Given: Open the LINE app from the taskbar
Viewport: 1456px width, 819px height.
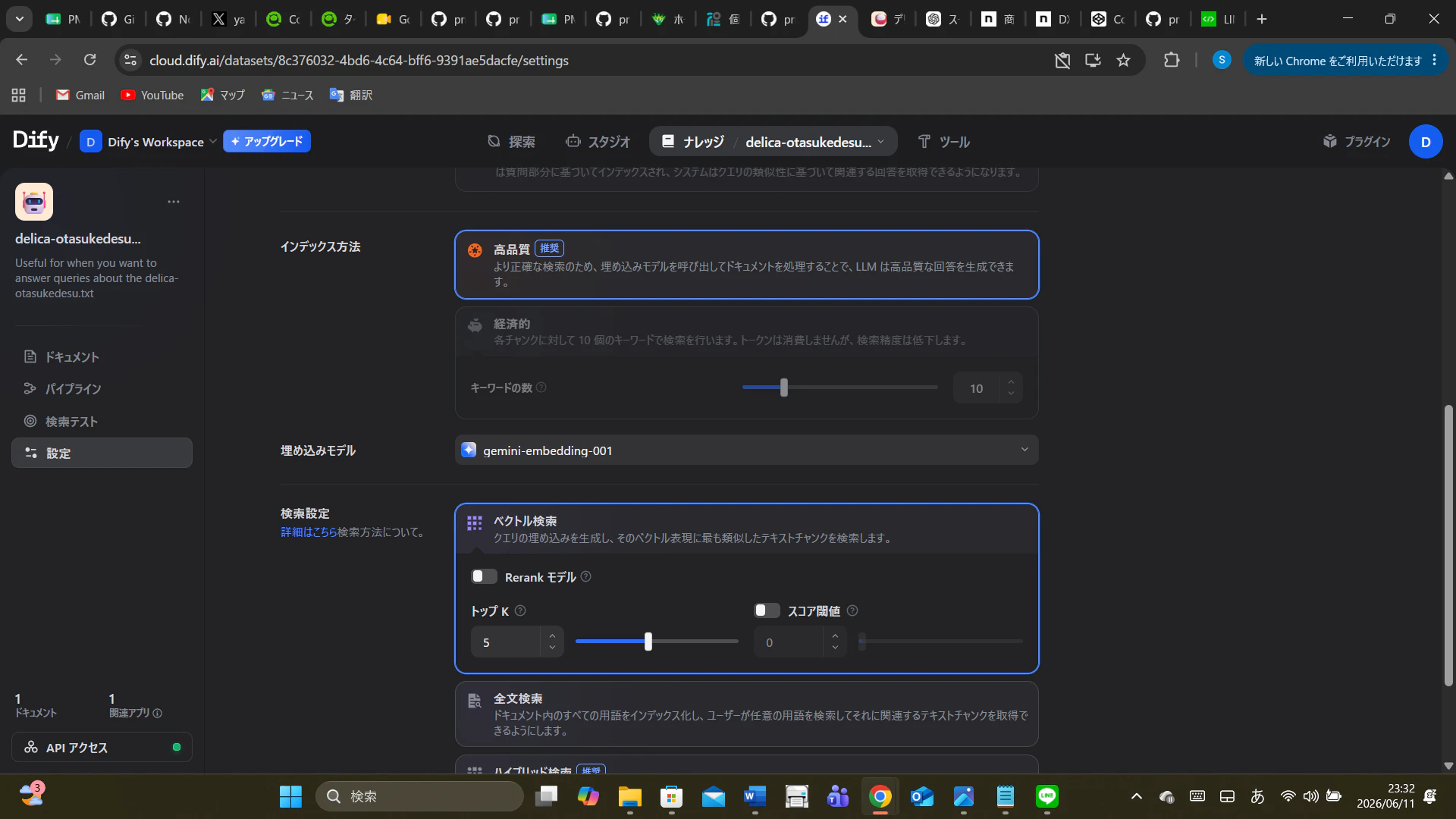Looking at the screenshot, I should tap(1046, 796).
